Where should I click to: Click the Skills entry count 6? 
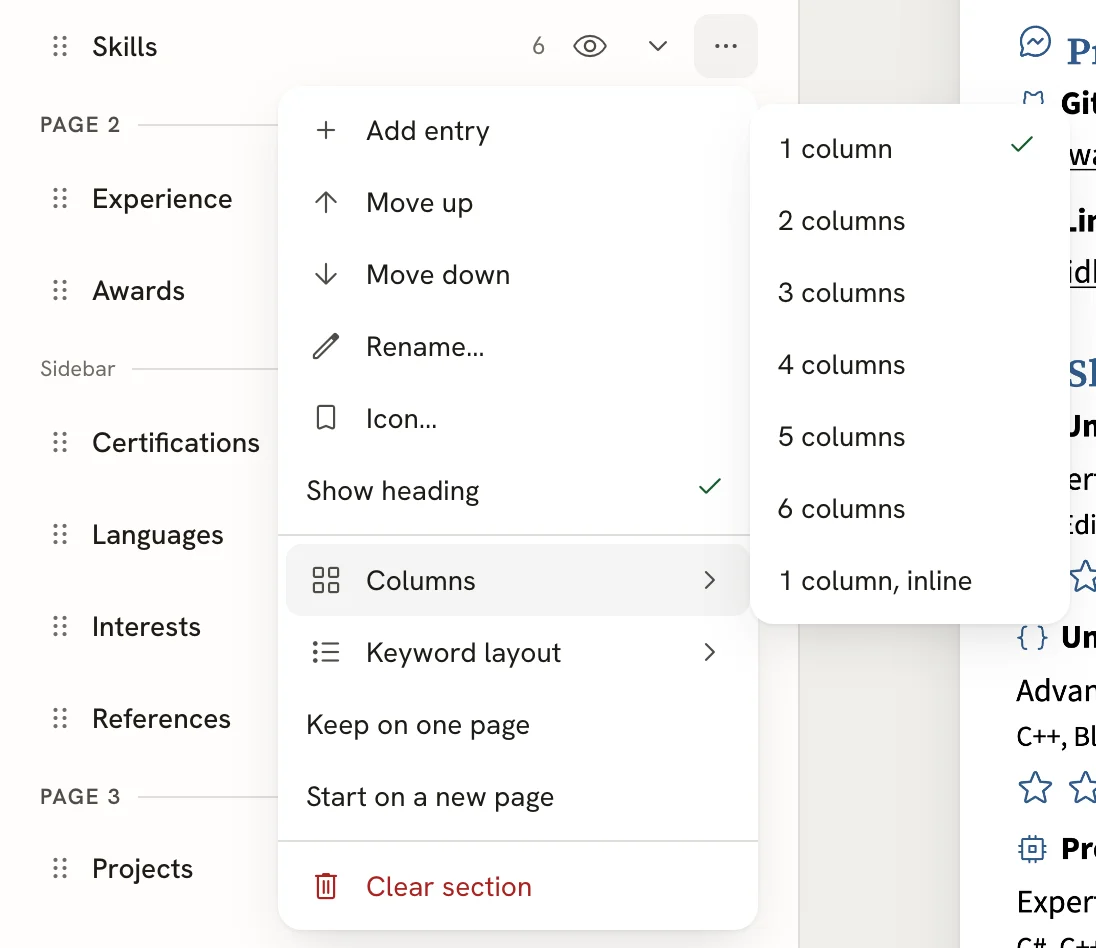[538, 46]
